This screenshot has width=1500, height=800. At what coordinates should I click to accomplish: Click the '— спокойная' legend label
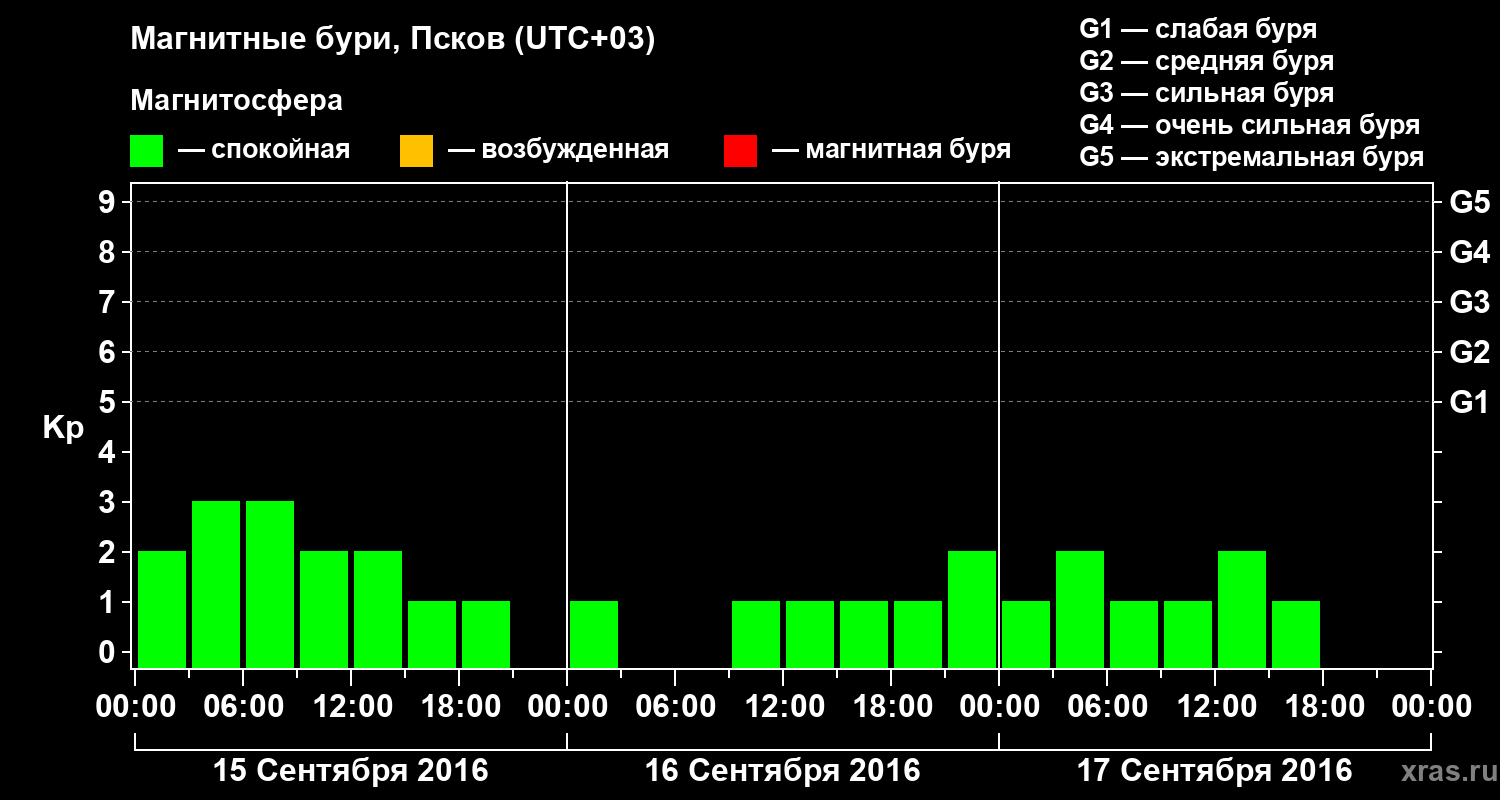pyautogui.click(x=264, y=151)
